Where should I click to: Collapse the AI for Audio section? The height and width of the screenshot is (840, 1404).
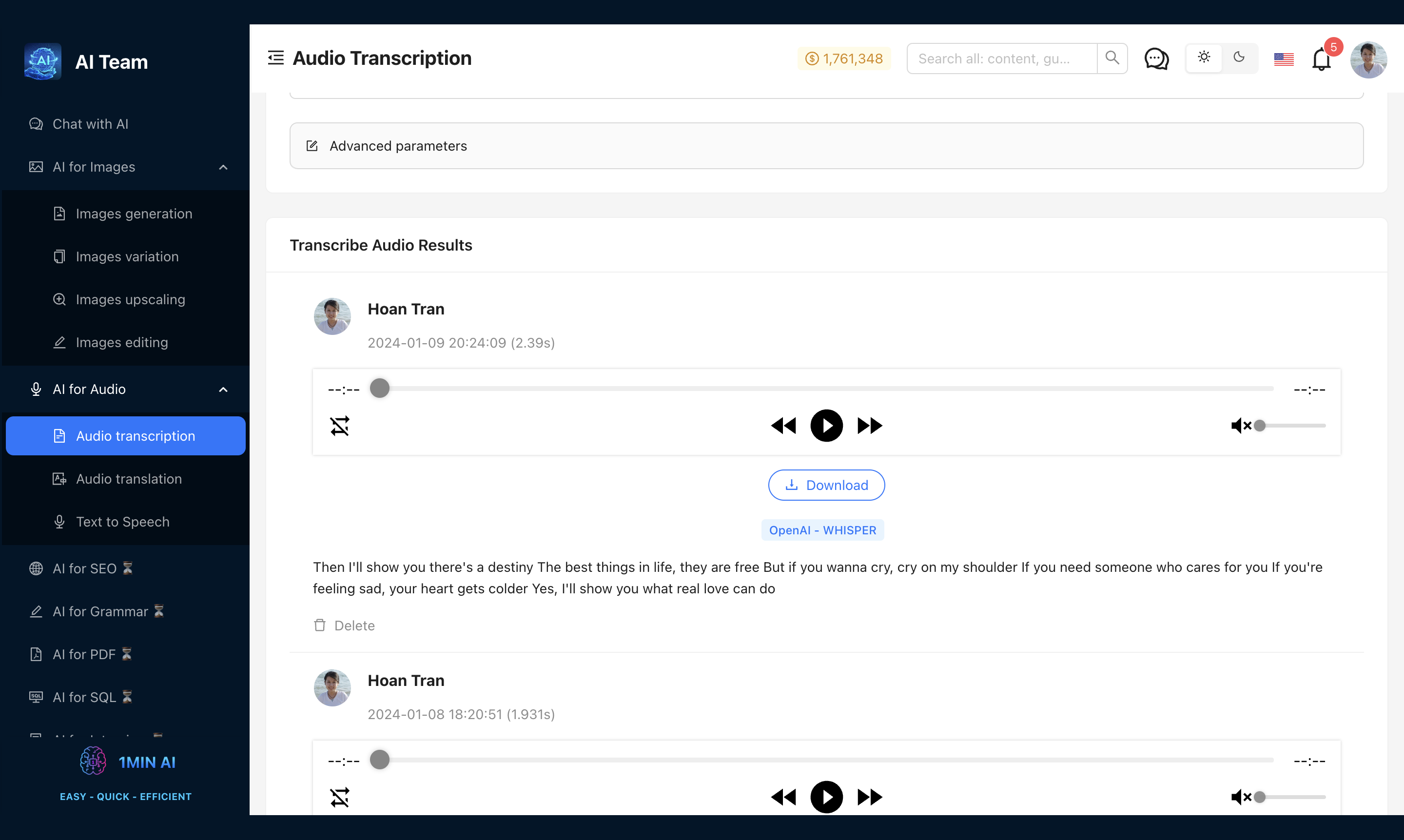[223, 390]
